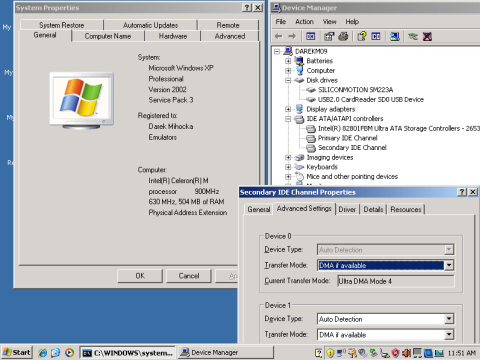Click the yellow security shield tray icon
Viewport: 480px width, 360px height.
330,353
